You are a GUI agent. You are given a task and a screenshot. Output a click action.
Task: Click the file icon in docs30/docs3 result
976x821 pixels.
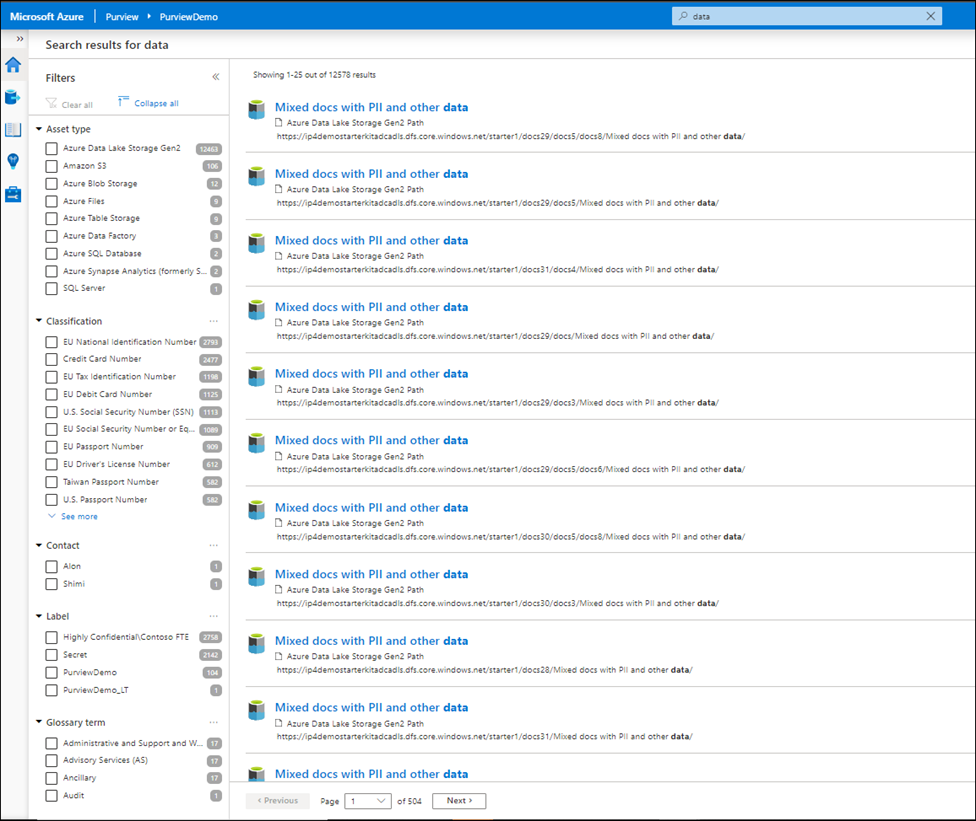pyautogui.click(x=279, y=589)
